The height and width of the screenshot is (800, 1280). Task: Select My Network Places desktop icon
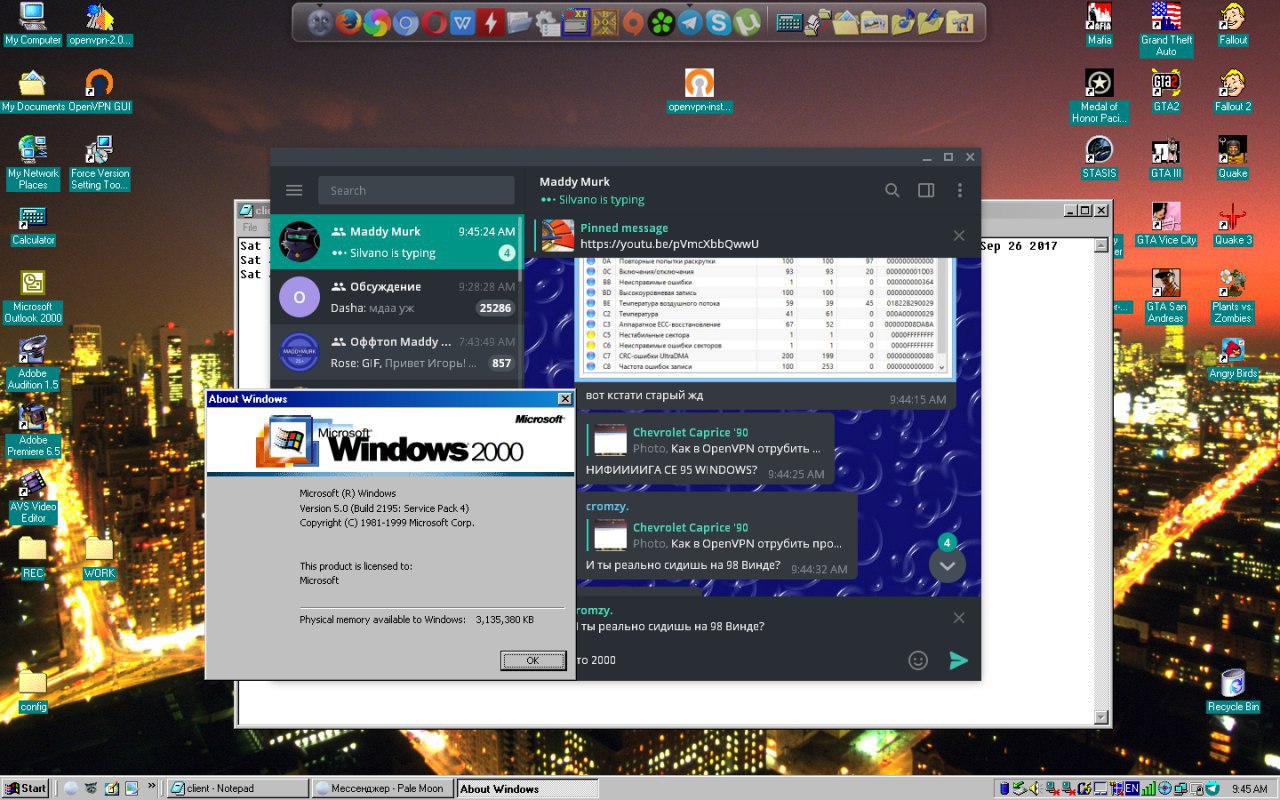[33, 164]
